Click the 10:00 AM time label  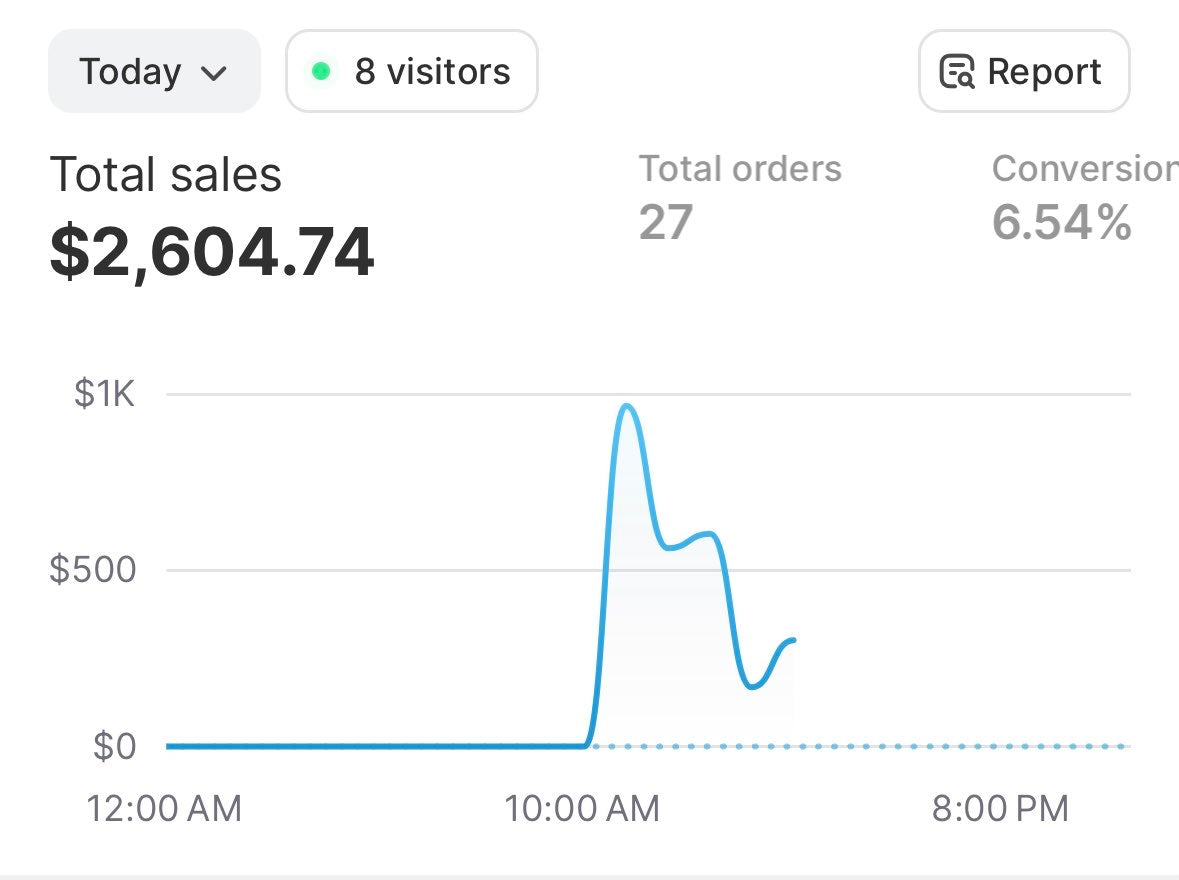(x=582, y=808)
